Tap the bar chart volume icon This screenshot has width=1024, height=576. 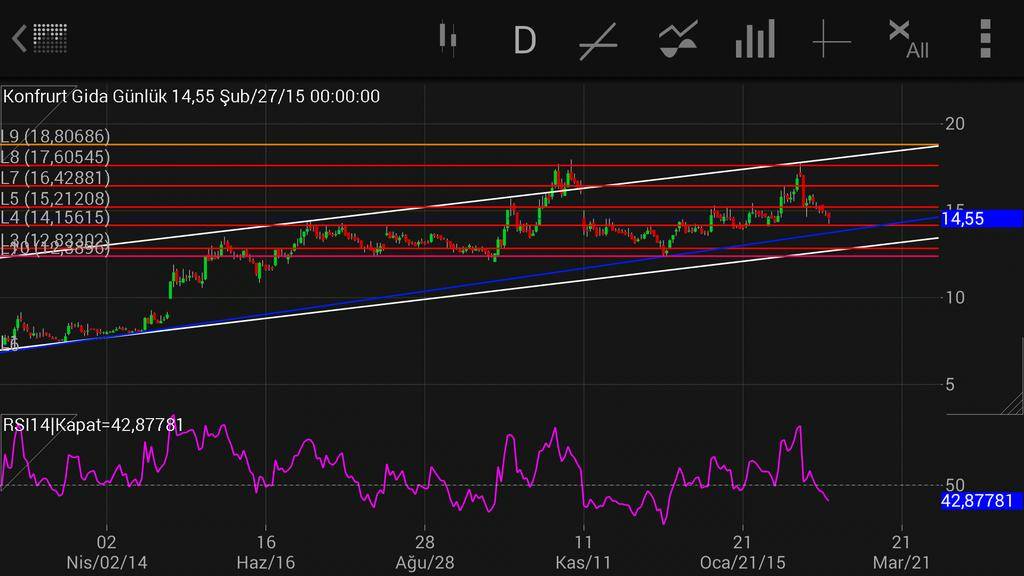coord(755,40)
